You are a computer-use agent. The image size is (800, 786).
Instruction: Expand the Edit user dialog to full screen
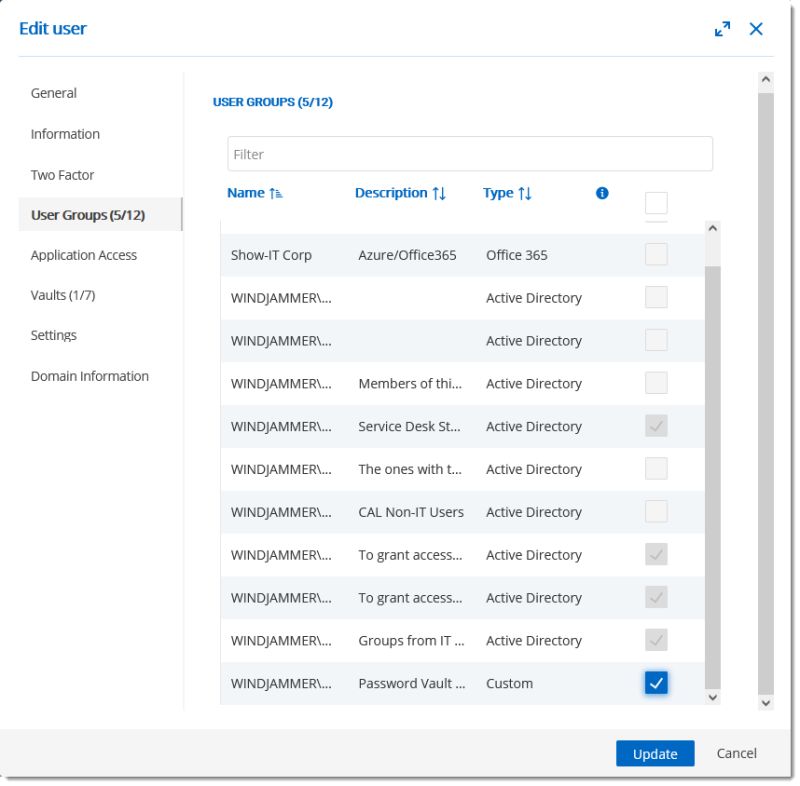click(x=722, y=31)
